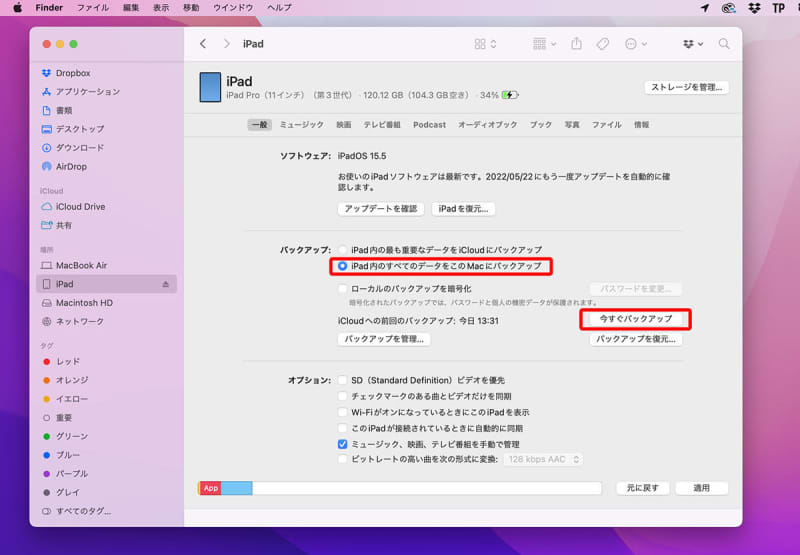
Task: Eject the iPad from sidebar
Action: (x=165, y=284)
